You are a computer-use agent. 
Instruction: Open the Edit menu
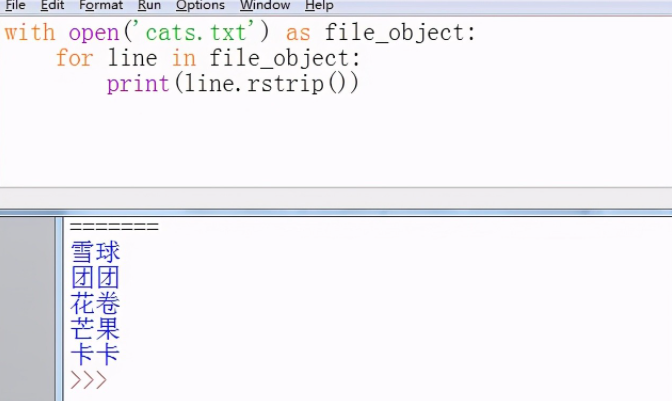[x=52, y=5]
